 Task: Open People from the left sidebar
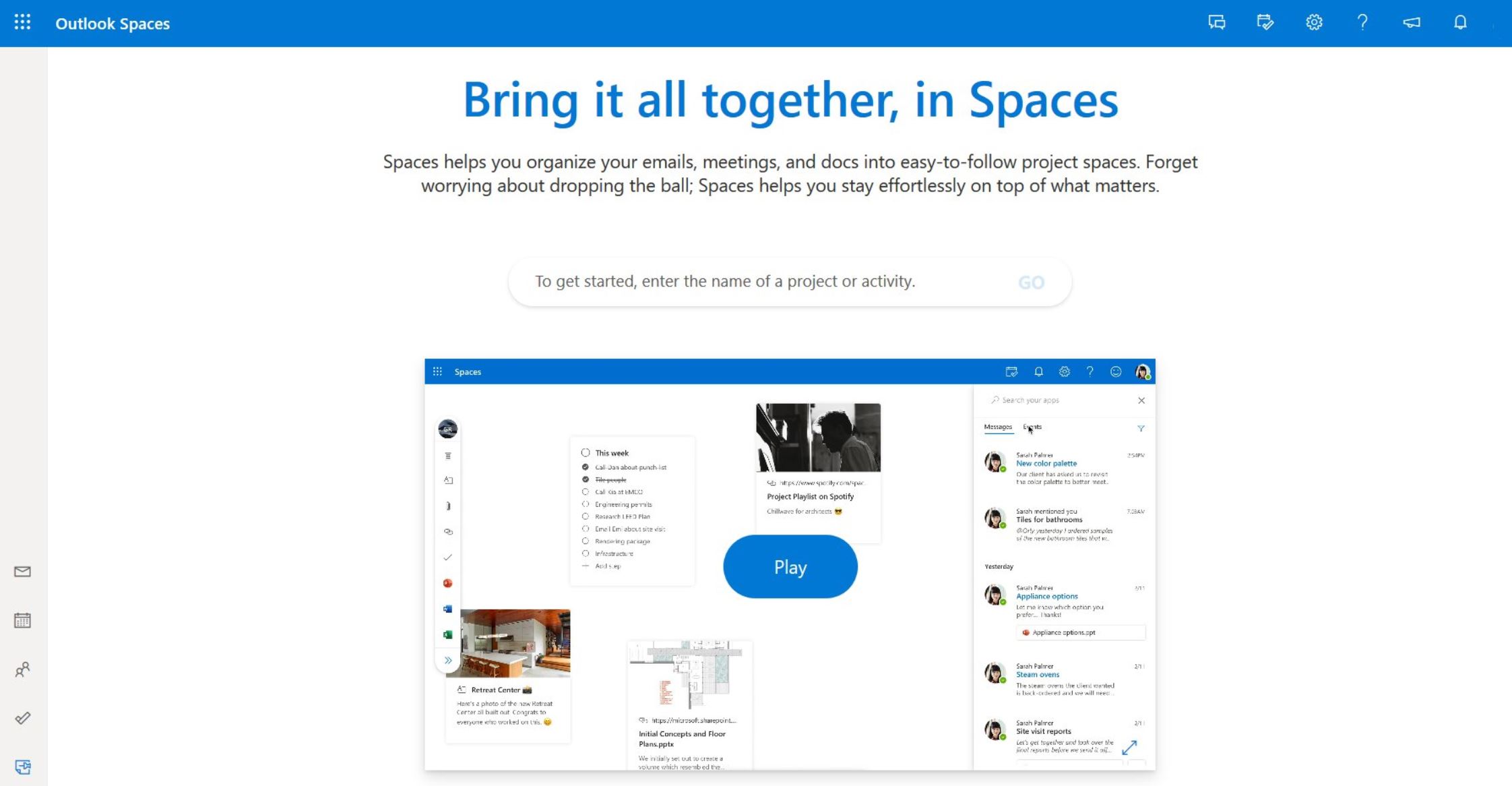click(x=22, y=669)
